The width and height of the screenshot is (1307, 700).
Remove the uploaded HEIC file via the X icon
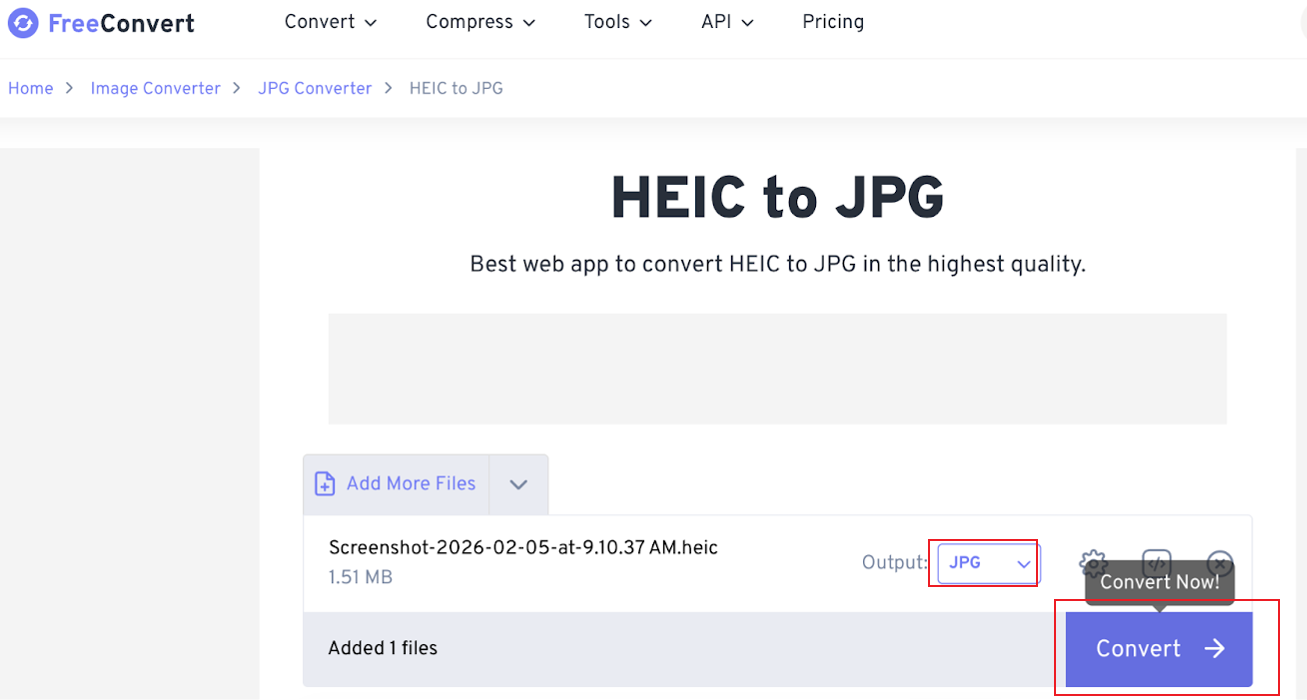[x=1220, y=563]
